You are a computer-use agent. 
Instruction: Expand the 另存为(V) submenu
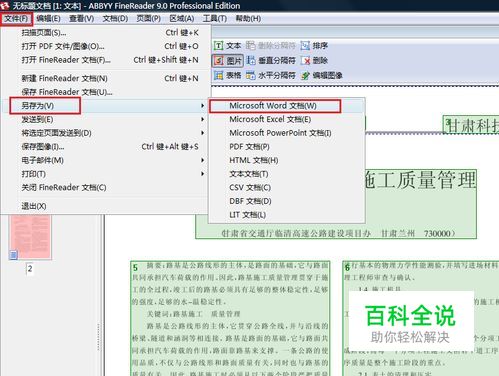(106, 106)
